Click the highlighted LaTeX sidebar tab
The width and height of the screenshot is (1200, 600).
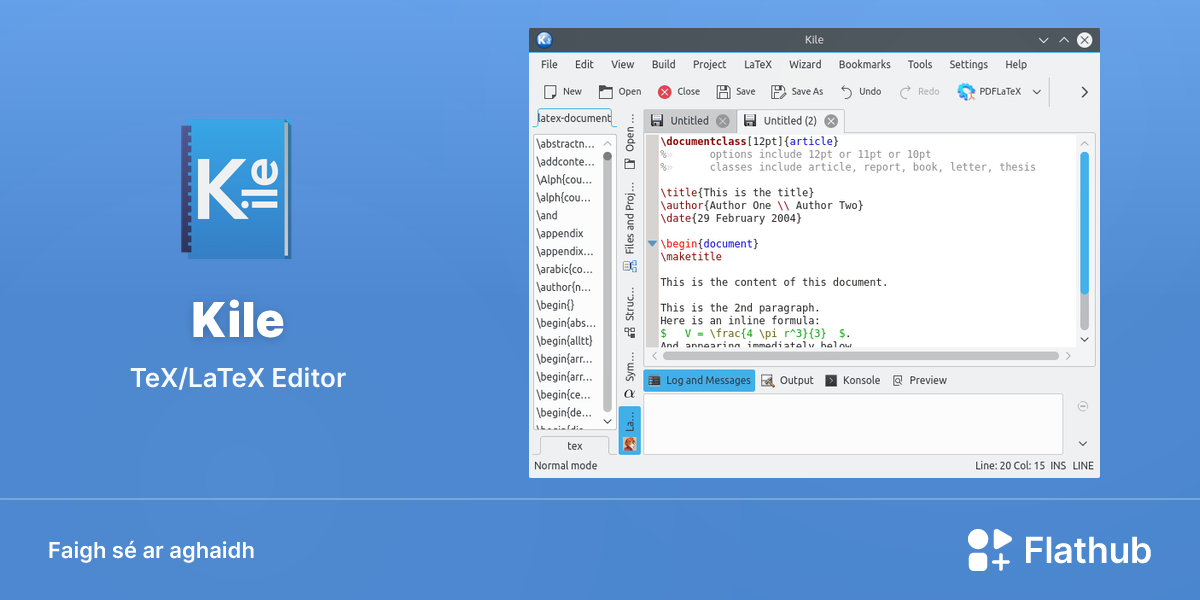click(x=630, y=430)
